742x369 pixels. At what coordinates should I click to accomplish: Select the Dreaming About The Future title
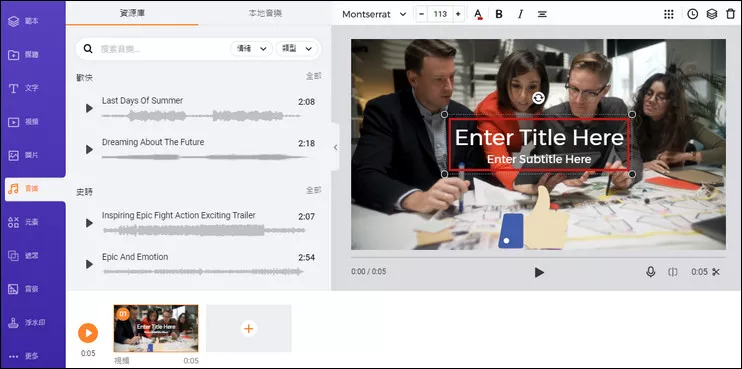(153, 142)
